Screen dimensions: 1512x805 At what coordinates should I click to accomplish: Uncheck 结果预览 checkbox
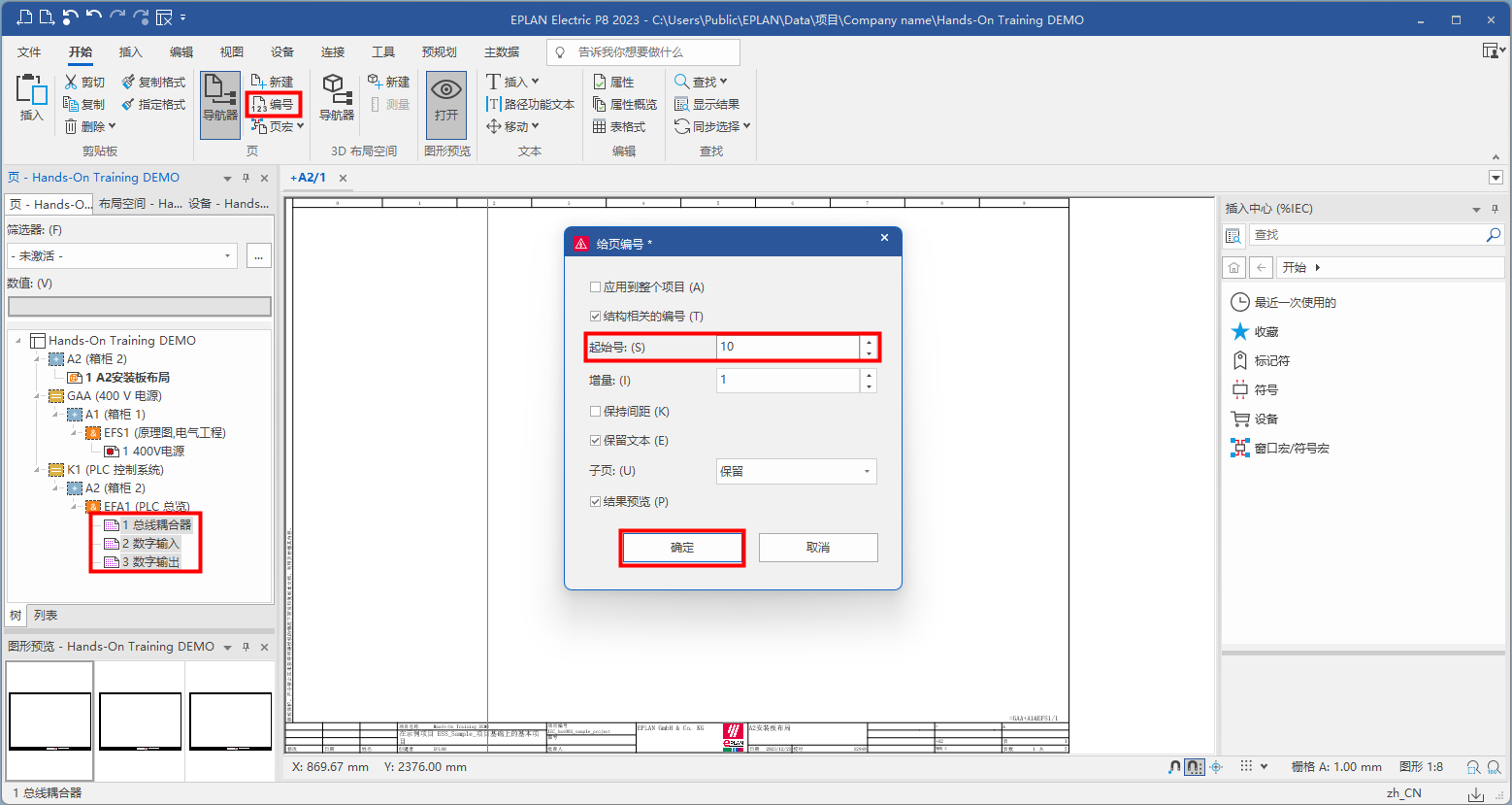595,502
